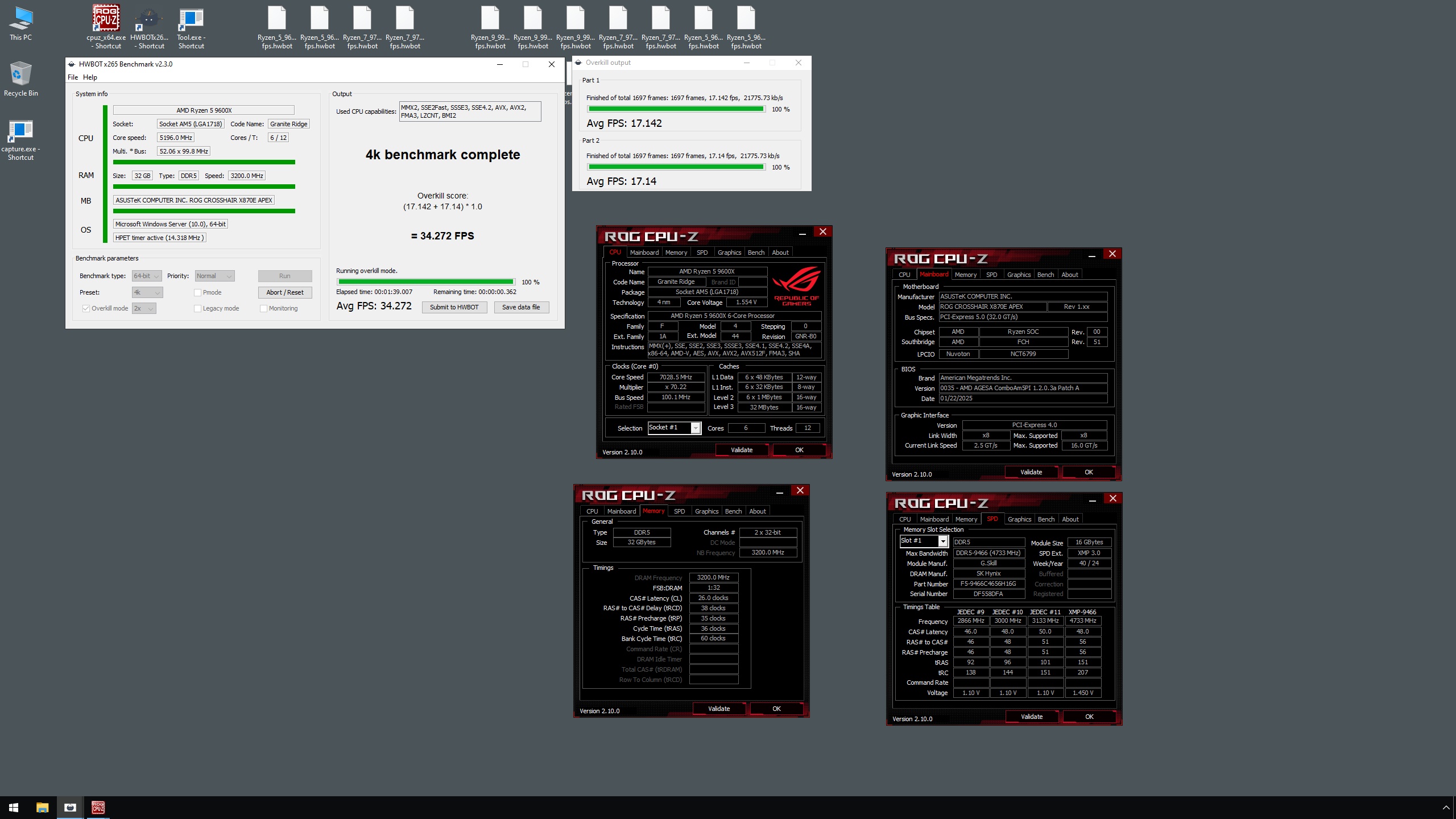Switch to HWBOT x265 taskbar icon

tap(70, 808)
